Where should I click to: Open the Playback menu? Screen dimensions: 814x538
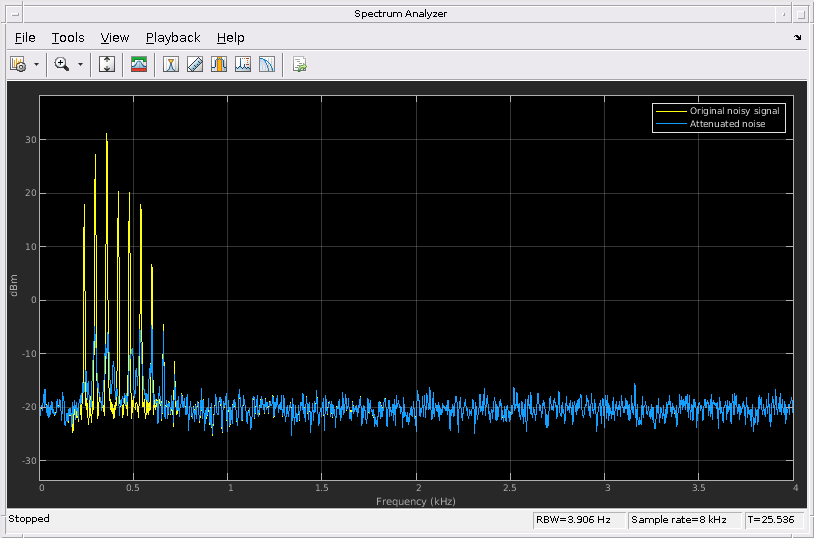173,38
